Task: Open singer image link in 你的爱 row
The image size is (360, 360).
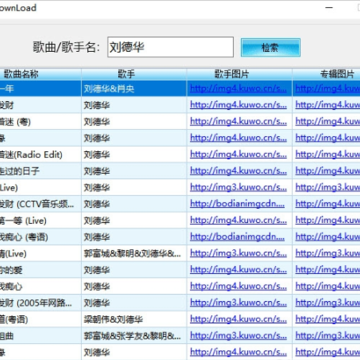Action: [238, 270]
